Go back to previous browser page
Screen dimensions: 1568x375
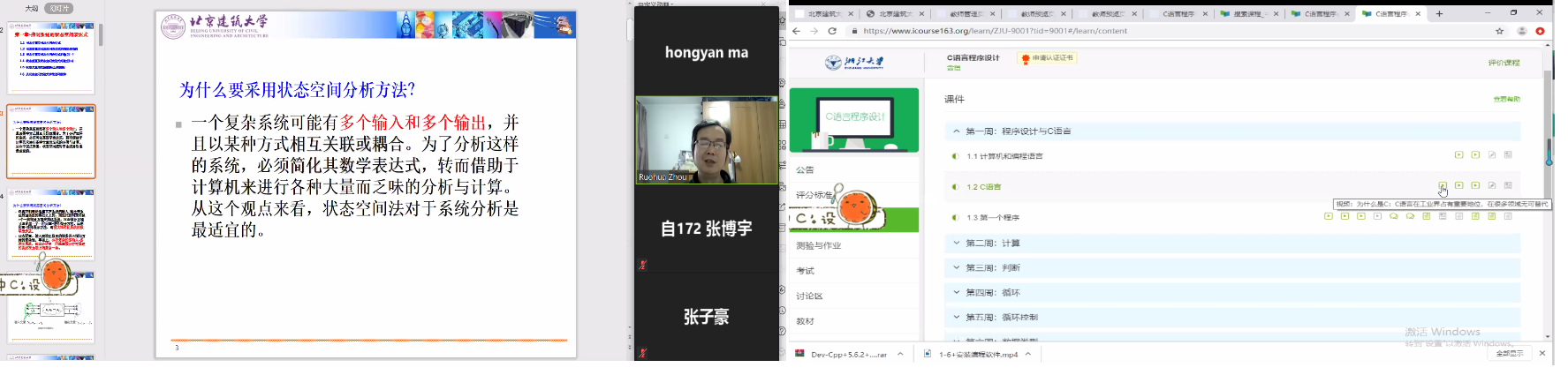click(x=796, y=31)
